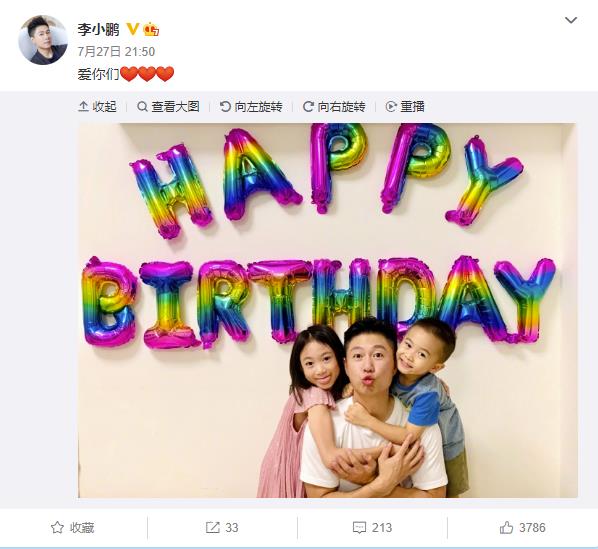Click the crown membership badge icon
This screenshot has height=549, width=598.
point(151,29)
